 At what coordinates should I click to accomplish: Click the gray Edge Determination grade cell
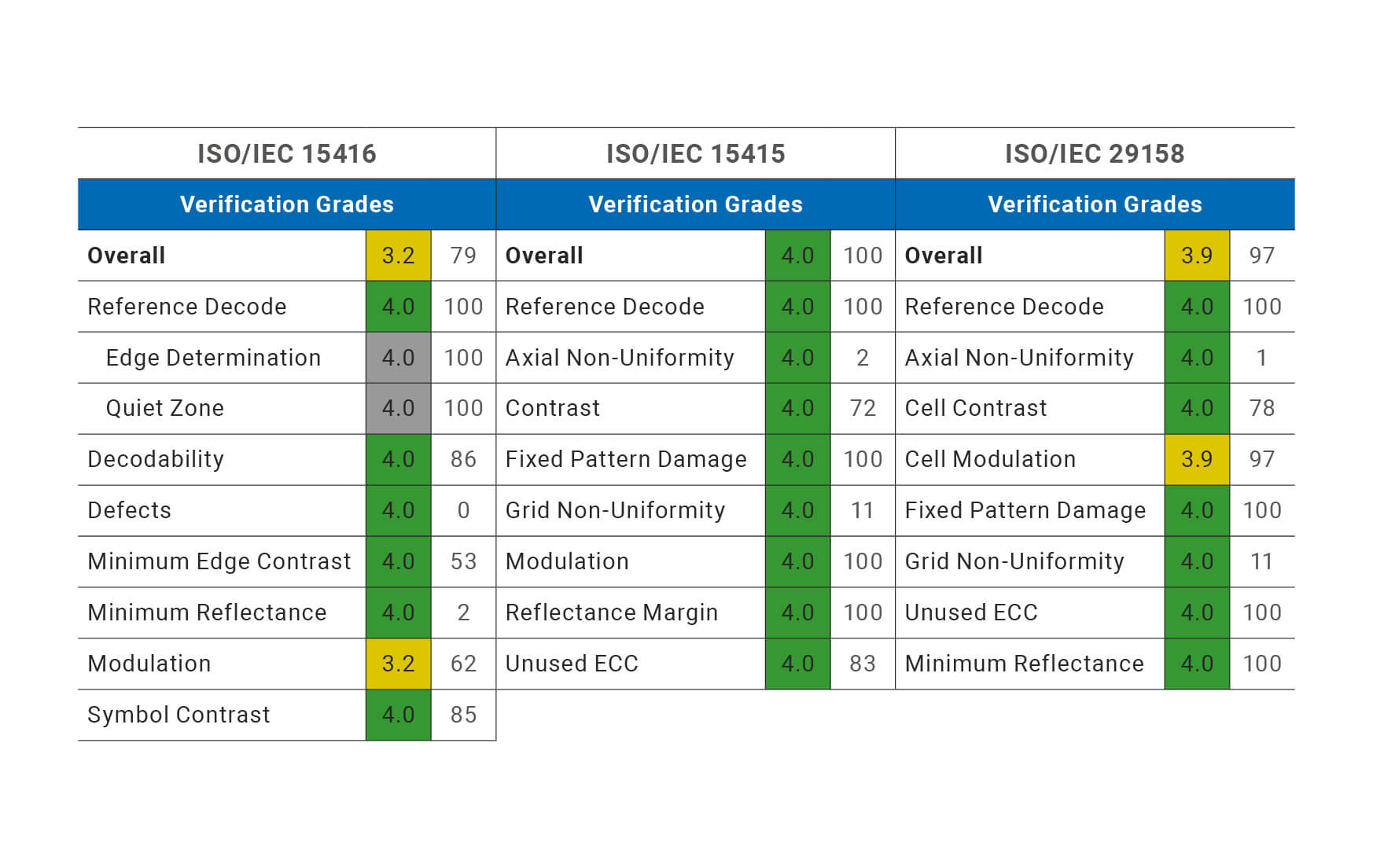pos(398,358)
